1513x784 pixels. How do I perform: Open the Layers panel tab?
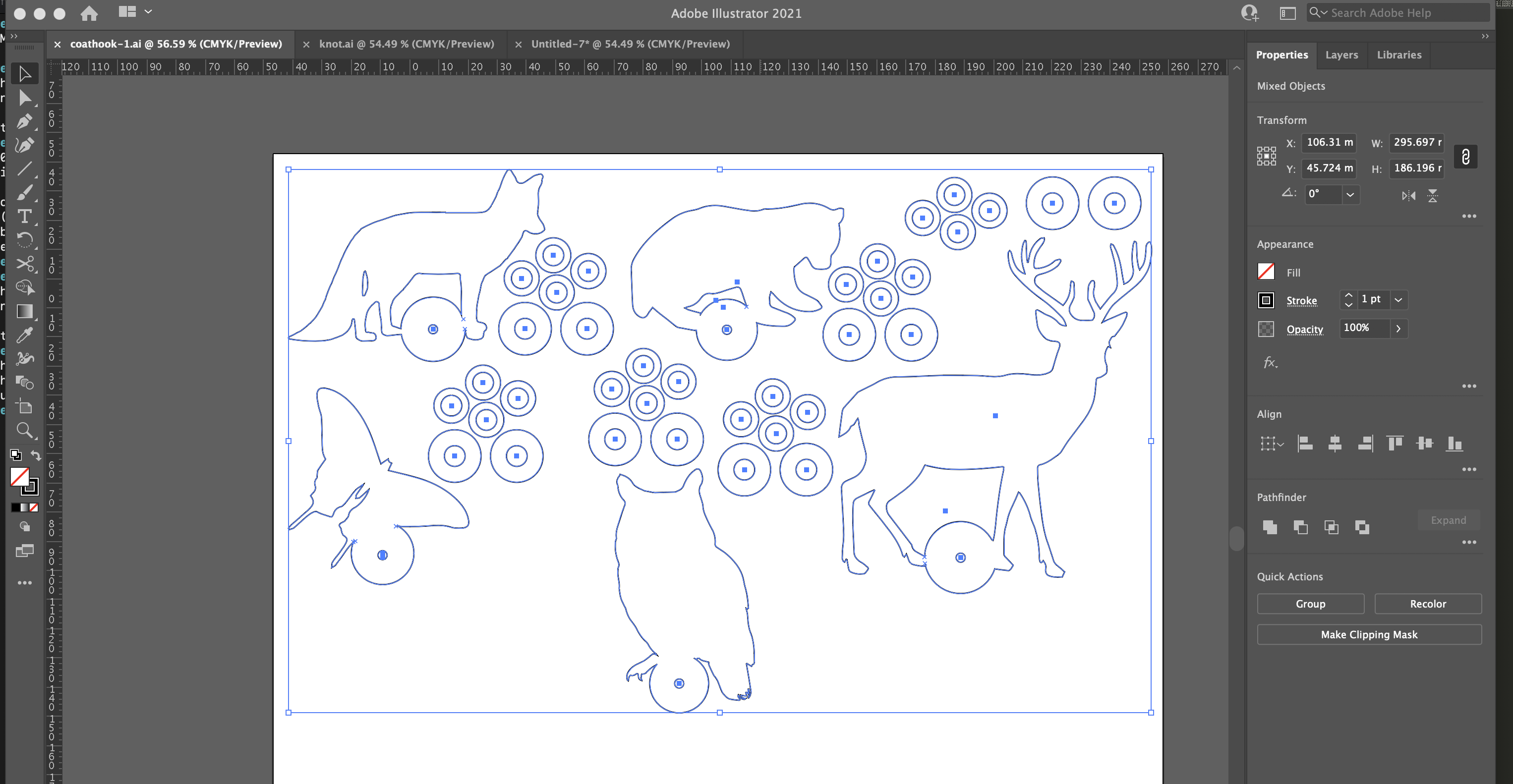point(1341,55)
